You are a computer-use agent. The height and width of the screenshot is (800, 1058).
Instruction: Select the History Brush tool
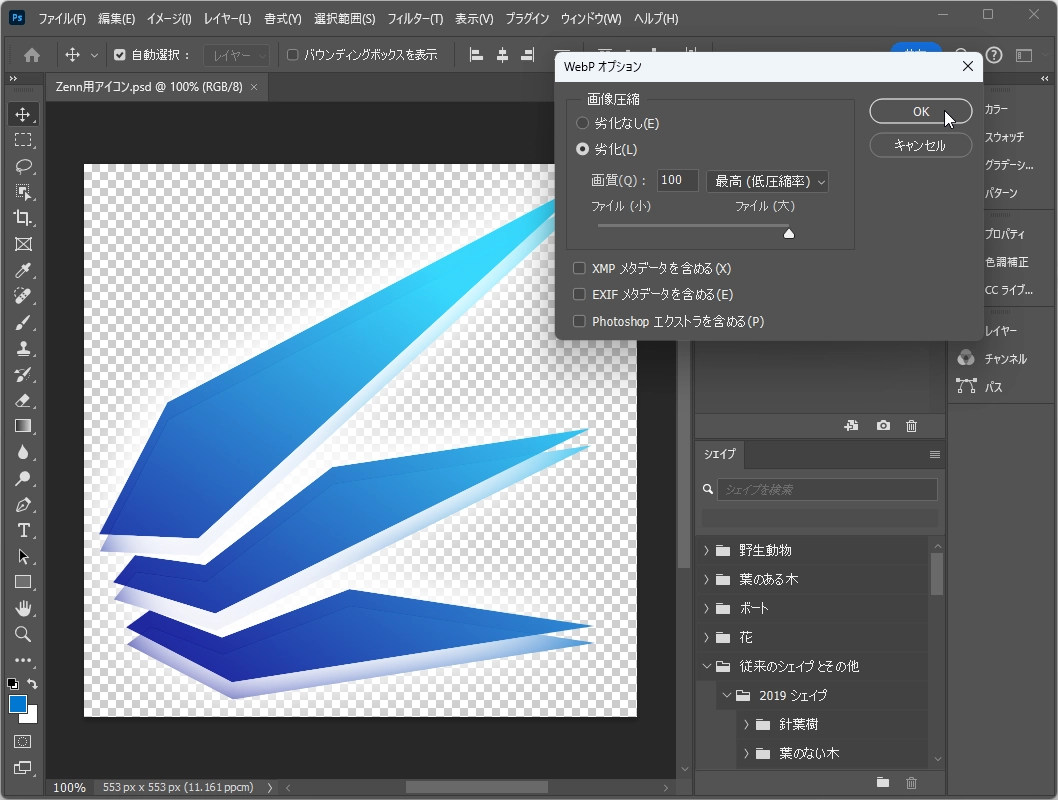(23, 374)
